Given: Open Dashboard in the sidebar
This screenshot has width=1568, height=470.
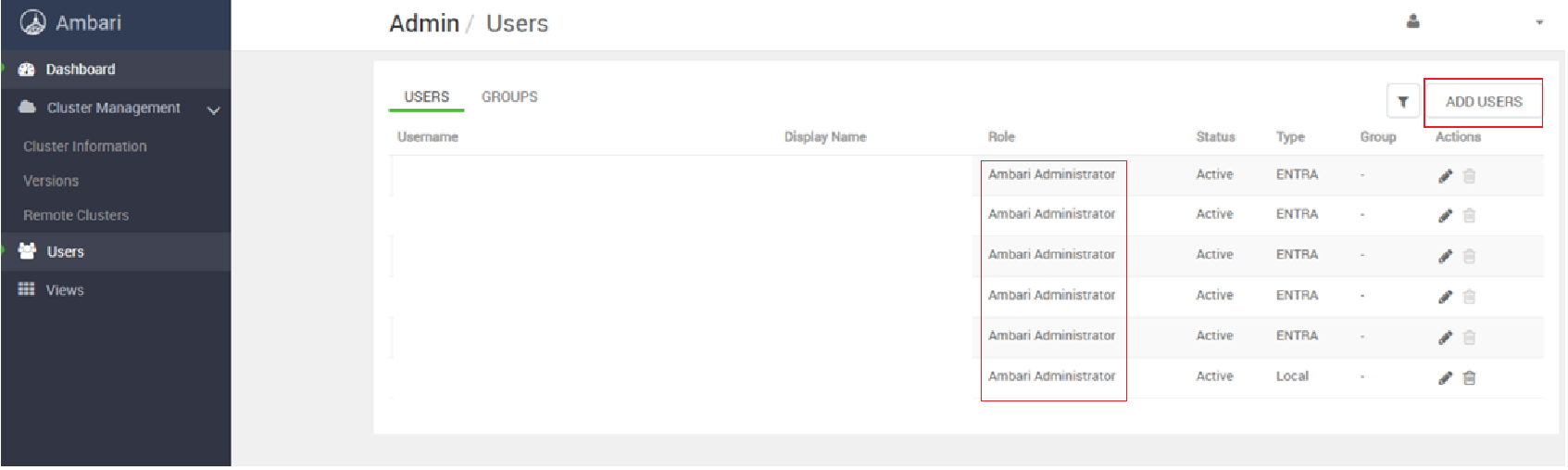Looking at the screenshot, I should coord(81,70).
